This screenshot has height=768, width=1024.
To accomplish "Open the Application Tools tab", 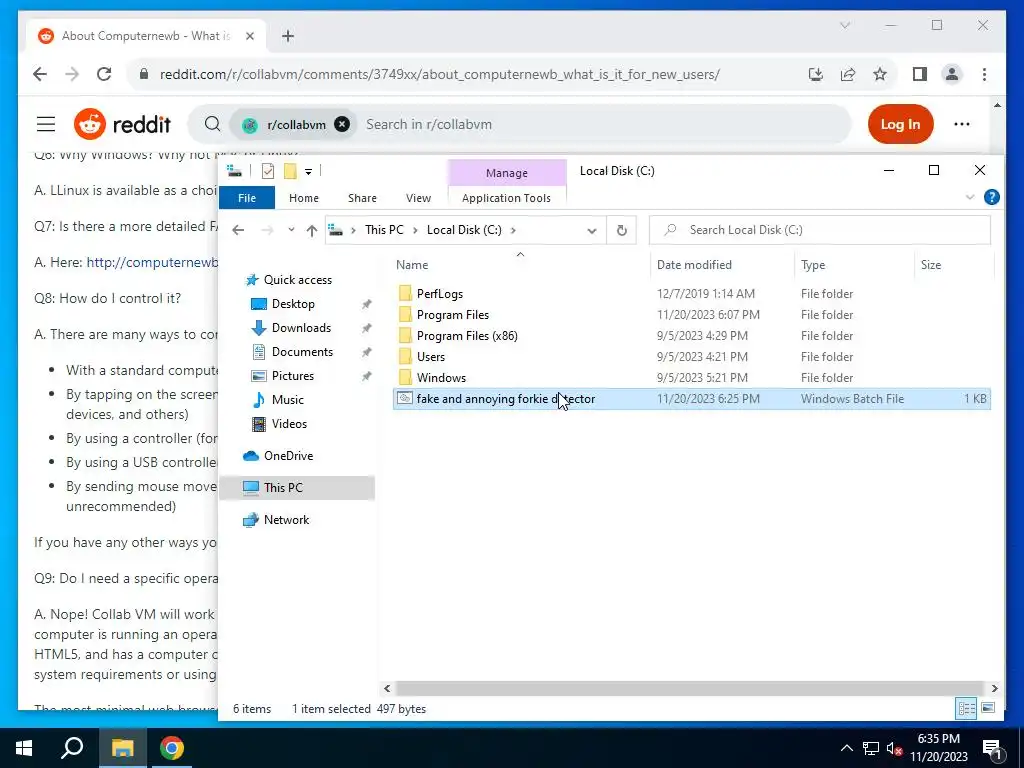I will click(506, 198).
